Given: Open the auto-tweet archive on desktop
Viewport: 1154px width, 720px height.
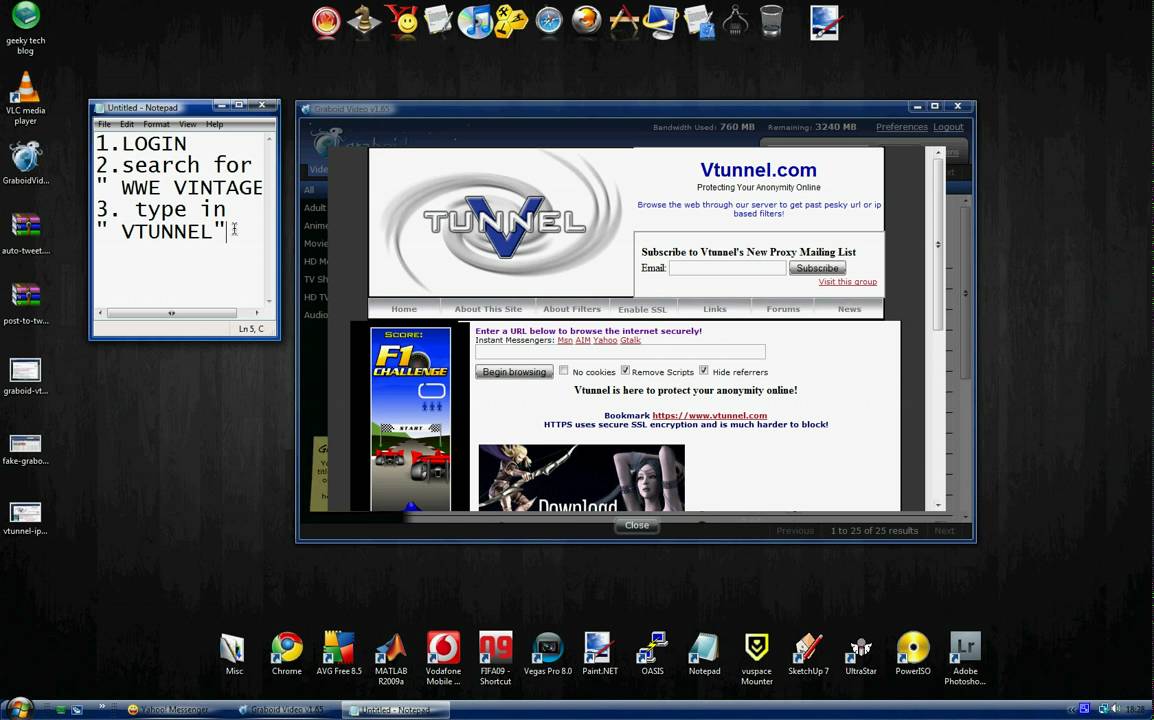Looking at the screenshot, I should pyautogui.click(x=26, y=233).
